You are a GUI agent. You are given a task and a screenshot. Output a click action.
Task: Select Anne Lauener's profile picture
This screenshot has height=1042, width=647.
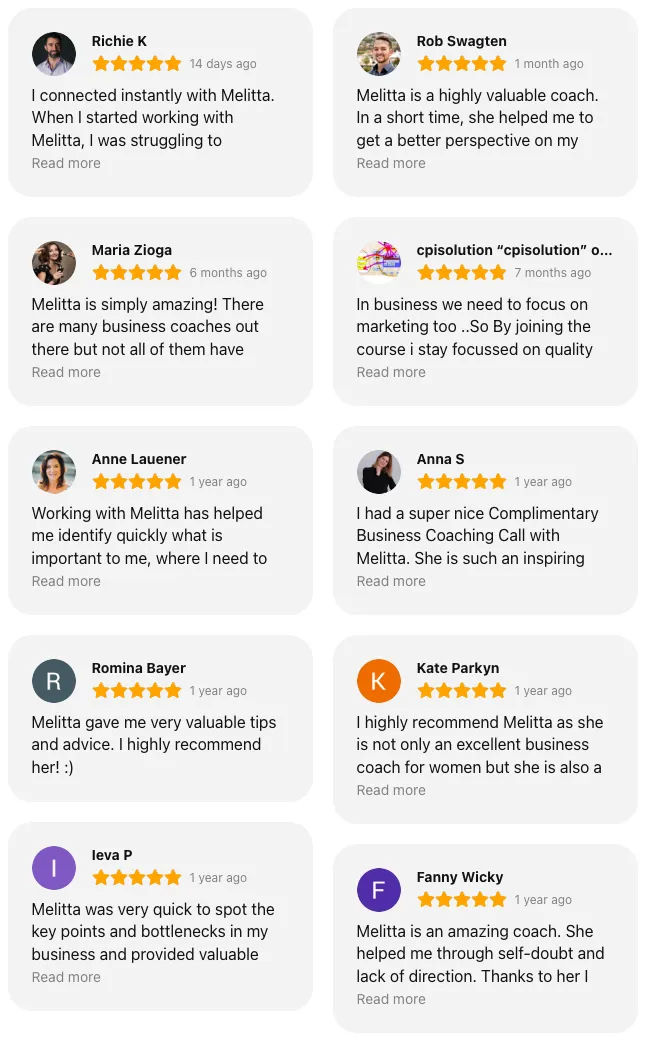click(x=54, y=472)
